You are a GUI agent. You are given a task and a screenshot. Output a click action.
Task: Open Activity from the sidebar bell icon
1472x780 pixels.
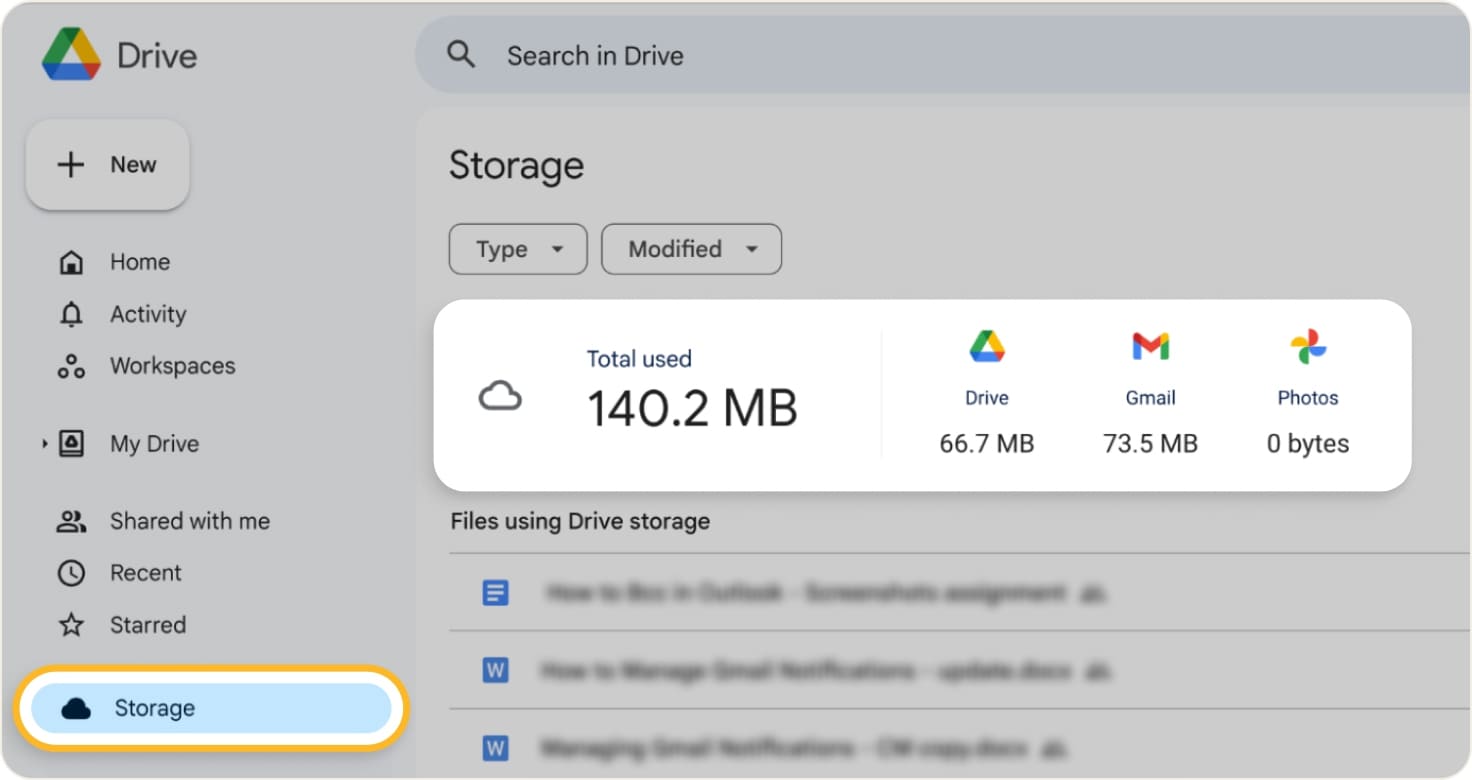pyautogui.click(x=71, y=313)
